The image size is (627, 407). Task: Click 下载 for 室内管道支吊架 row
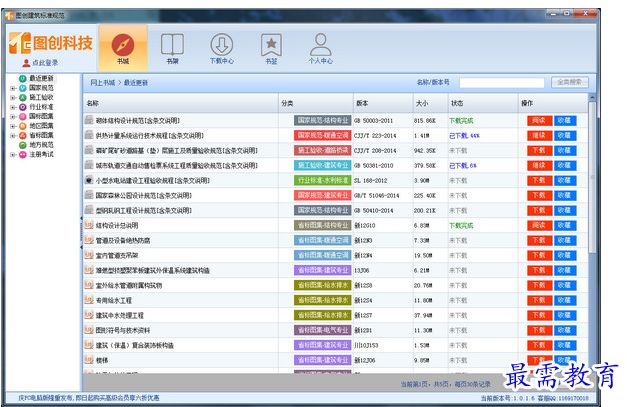click(x=539, y=255)
